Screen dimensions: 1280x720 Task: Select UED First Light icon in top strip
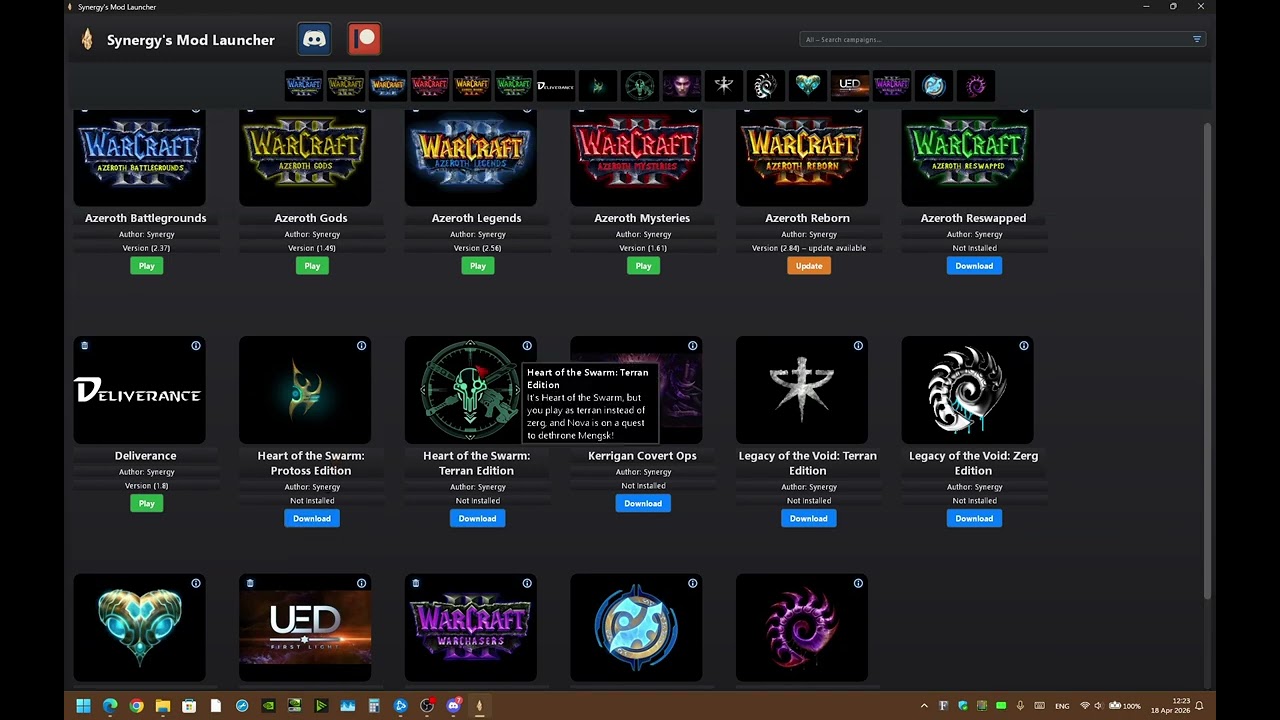pos(849,85)
